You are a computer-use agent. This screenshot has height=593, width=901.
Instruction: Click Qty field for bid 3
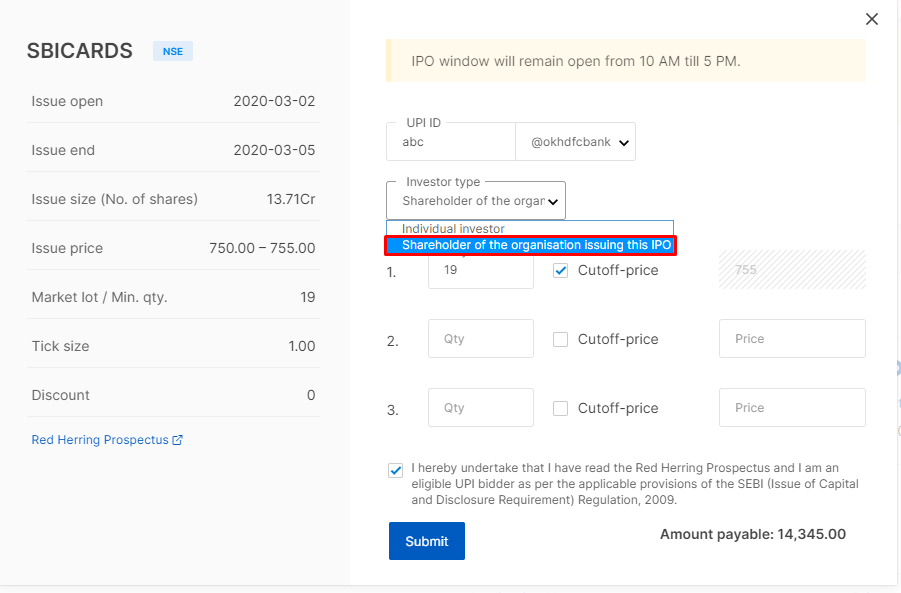tap(481, 407)
